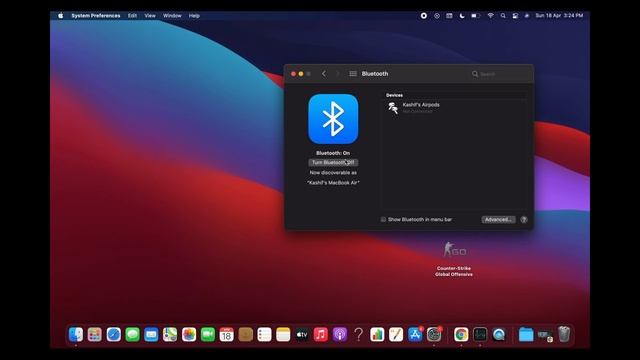
Task: Click the battery status icon
Action: pos(476,16)
